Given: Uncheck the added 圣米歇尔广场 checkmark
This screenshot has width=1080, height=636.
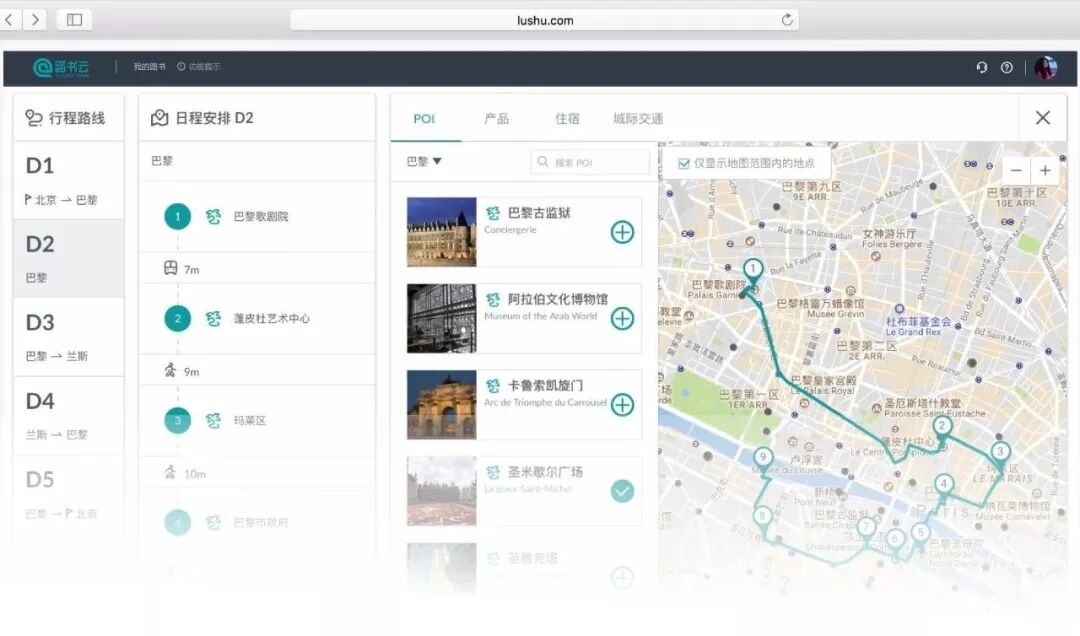Looking at the screenshot, I should click(622, 491).
